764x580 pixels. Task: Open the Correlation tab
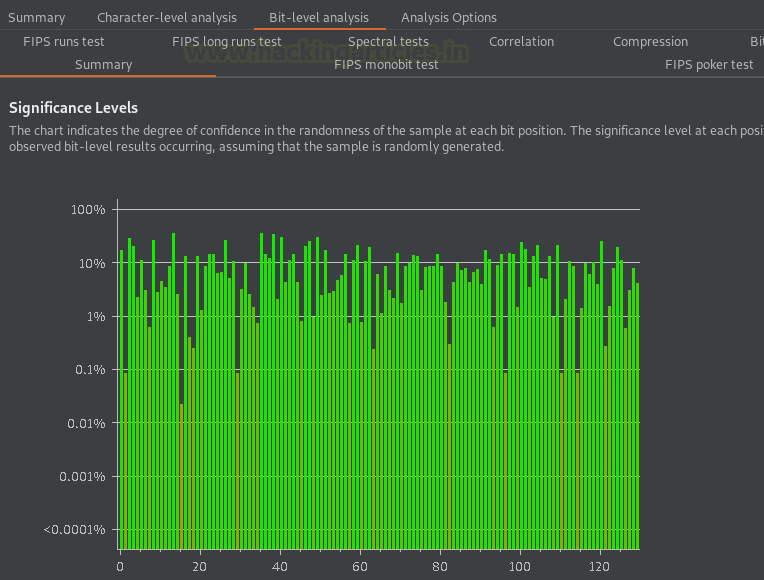pos(521,41)
